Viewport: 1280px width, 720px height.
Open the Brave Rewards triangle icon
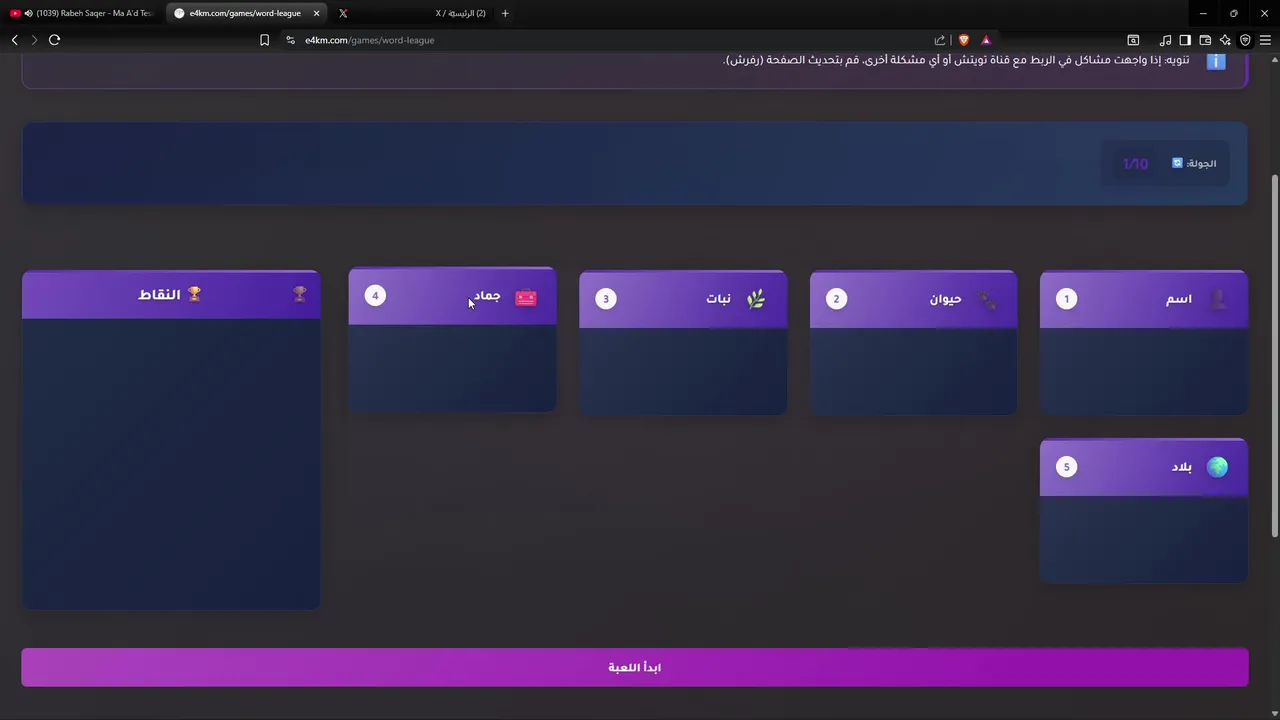(x=986, y=40)
